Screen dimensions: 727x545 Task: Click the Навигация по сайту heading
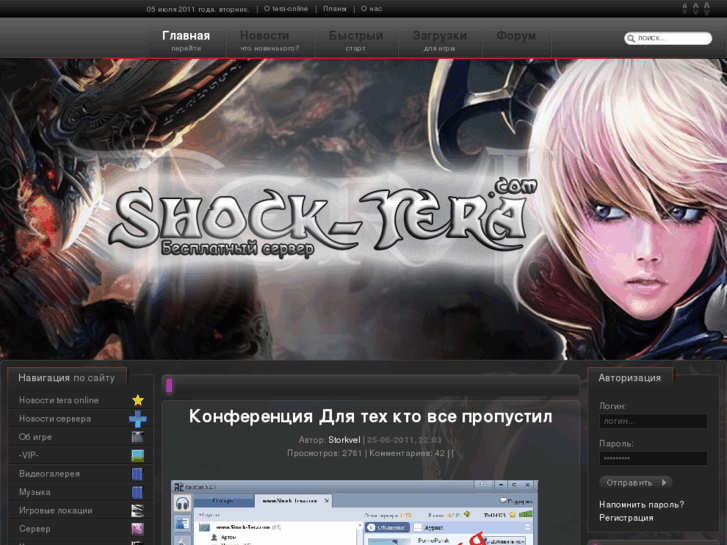point(66,378)
